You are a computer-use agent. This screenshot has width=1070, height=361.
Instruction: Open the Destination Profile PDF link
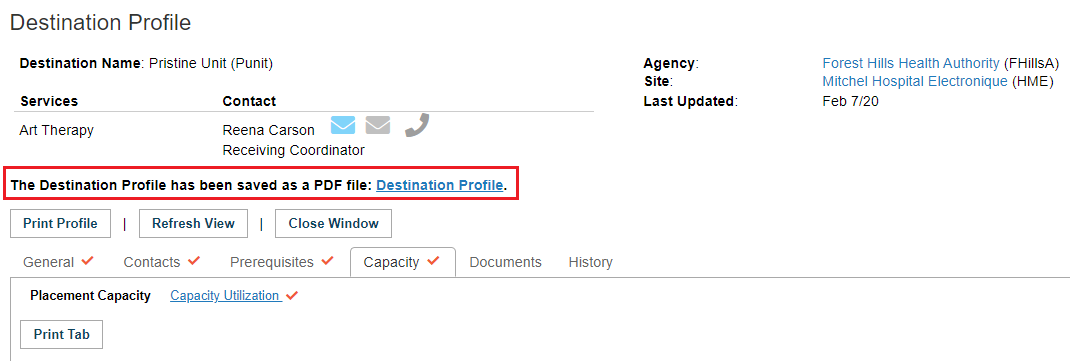pyautogui.click(x=440, y=185)
